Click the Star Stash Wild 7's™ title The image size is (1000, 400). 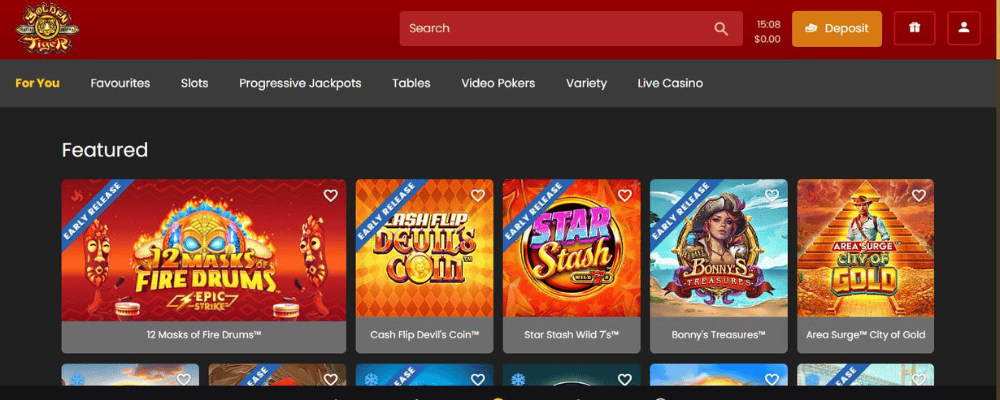[x=571, y=334]
